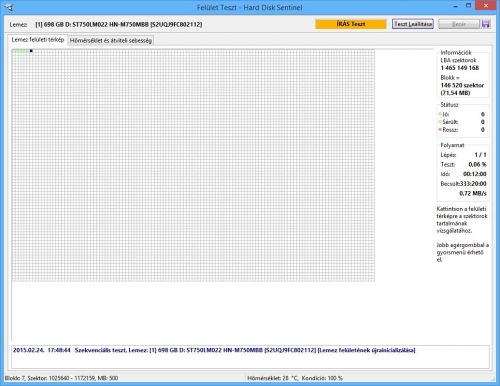
Task: Click the save floppy disk icon
Action: pos(486,24)
